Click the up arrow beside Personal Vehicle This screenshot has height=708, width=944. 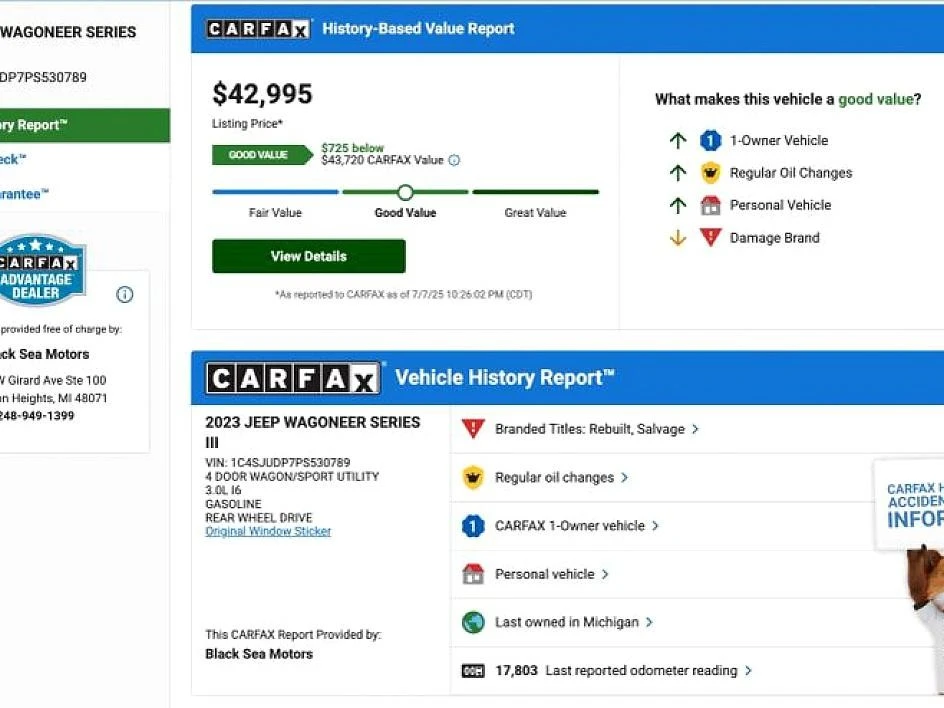click(678, 205)
